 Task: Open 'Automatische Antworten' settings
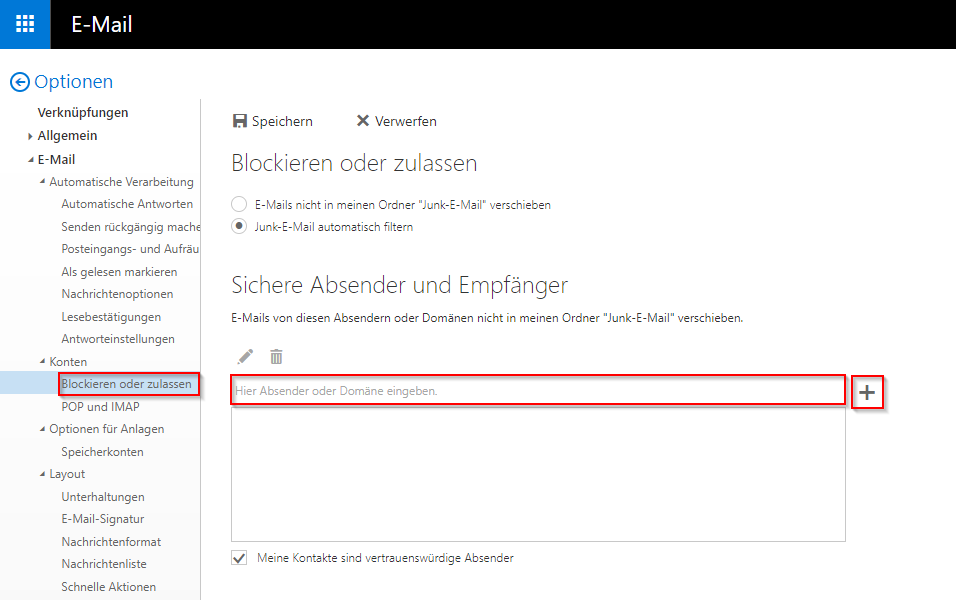tap(127, 204)
